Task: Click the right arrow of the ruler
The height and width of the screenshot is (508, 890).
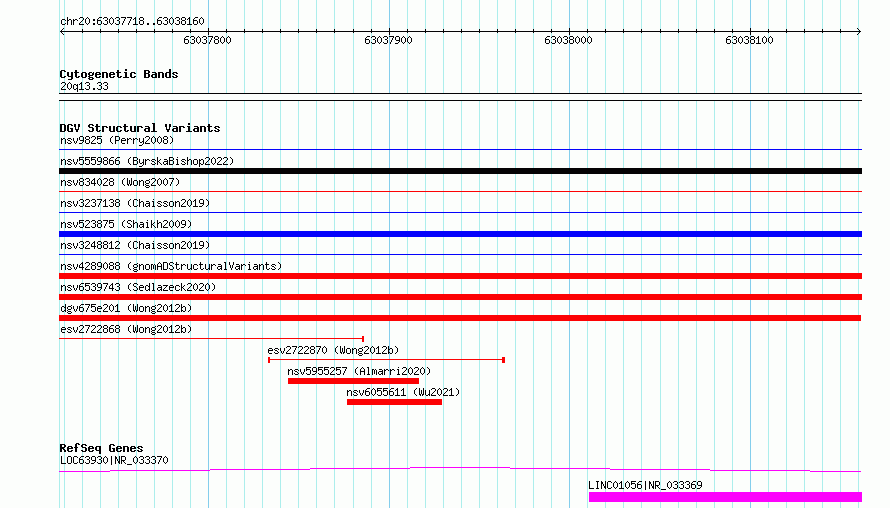Action: [859, 31]
